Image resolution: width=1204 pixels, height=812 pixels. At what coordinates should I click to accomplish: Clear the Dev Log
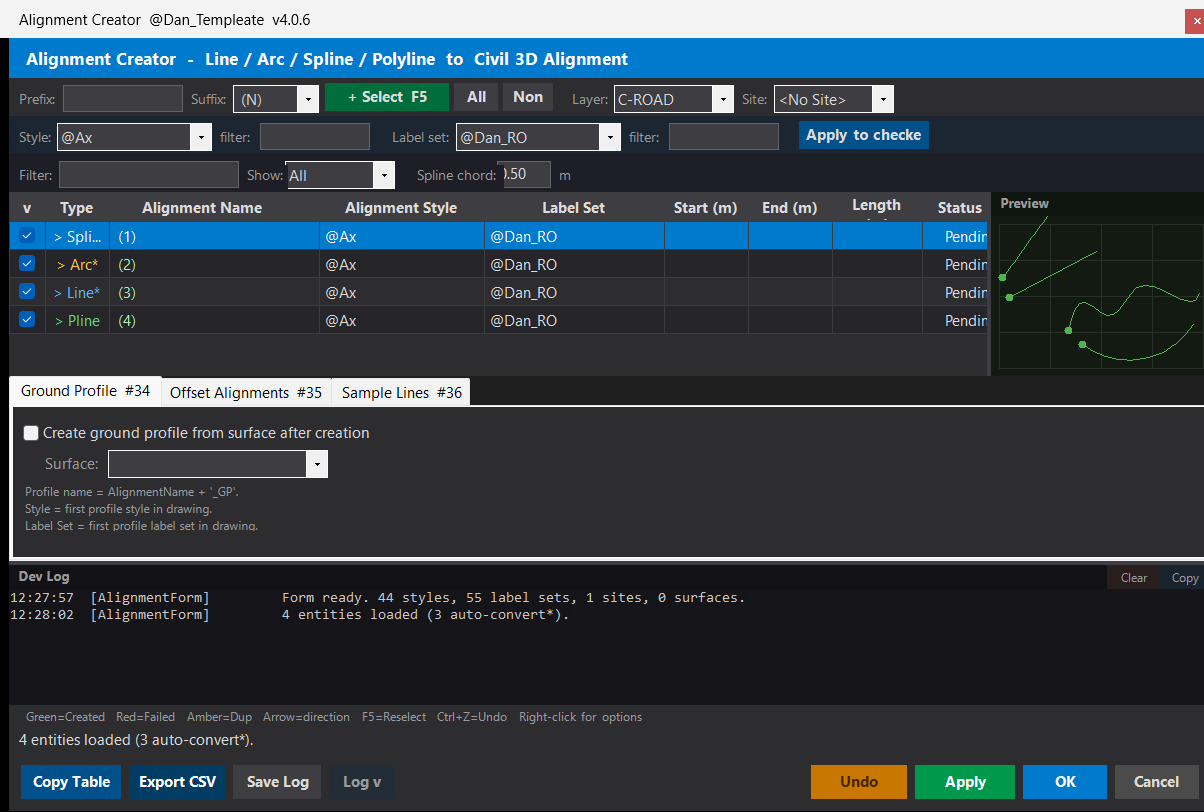pos(1133,578)
